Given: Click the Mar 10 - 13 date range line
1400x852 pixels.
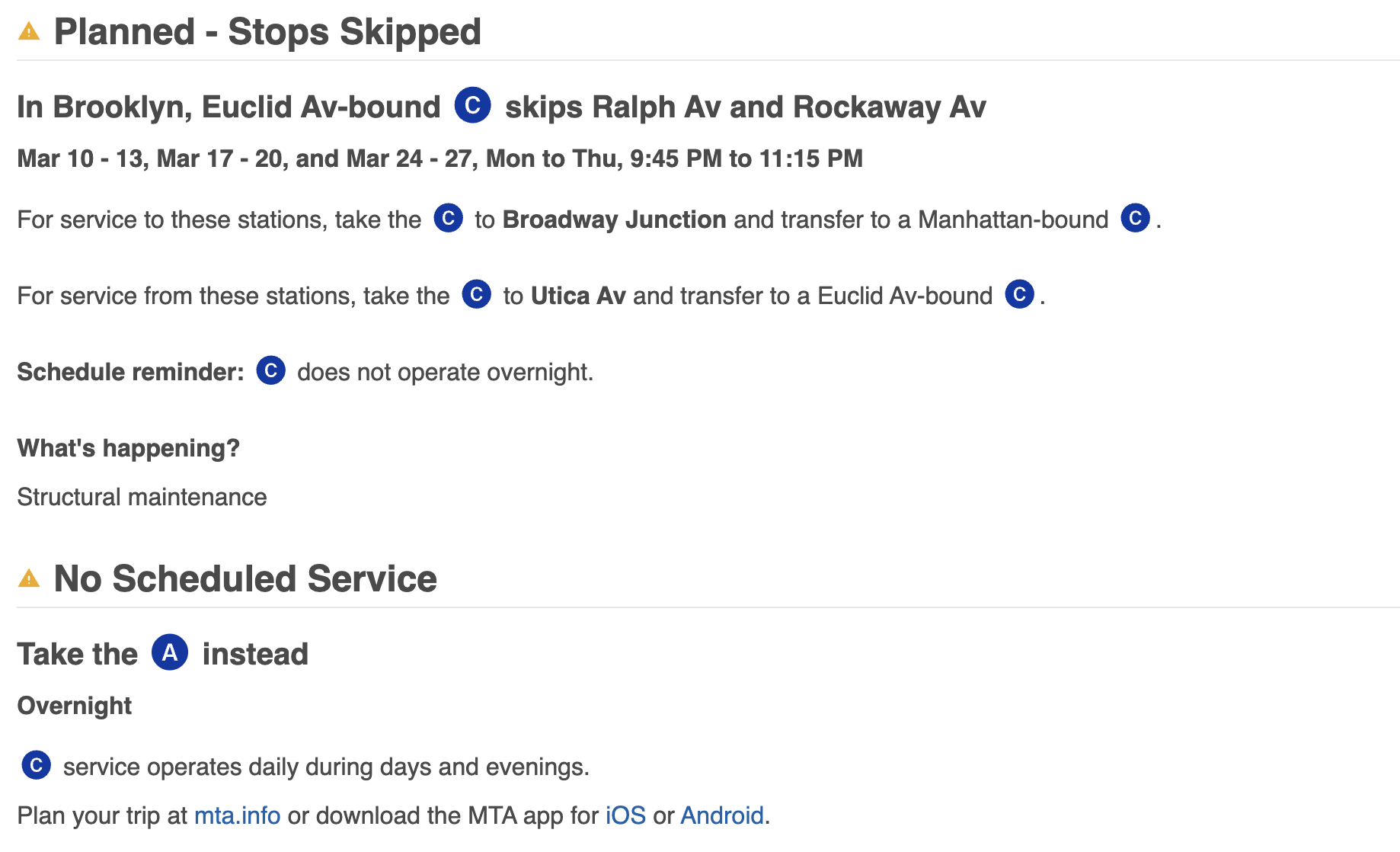Looking at the screenshot, I should click(x=439, y=159).
